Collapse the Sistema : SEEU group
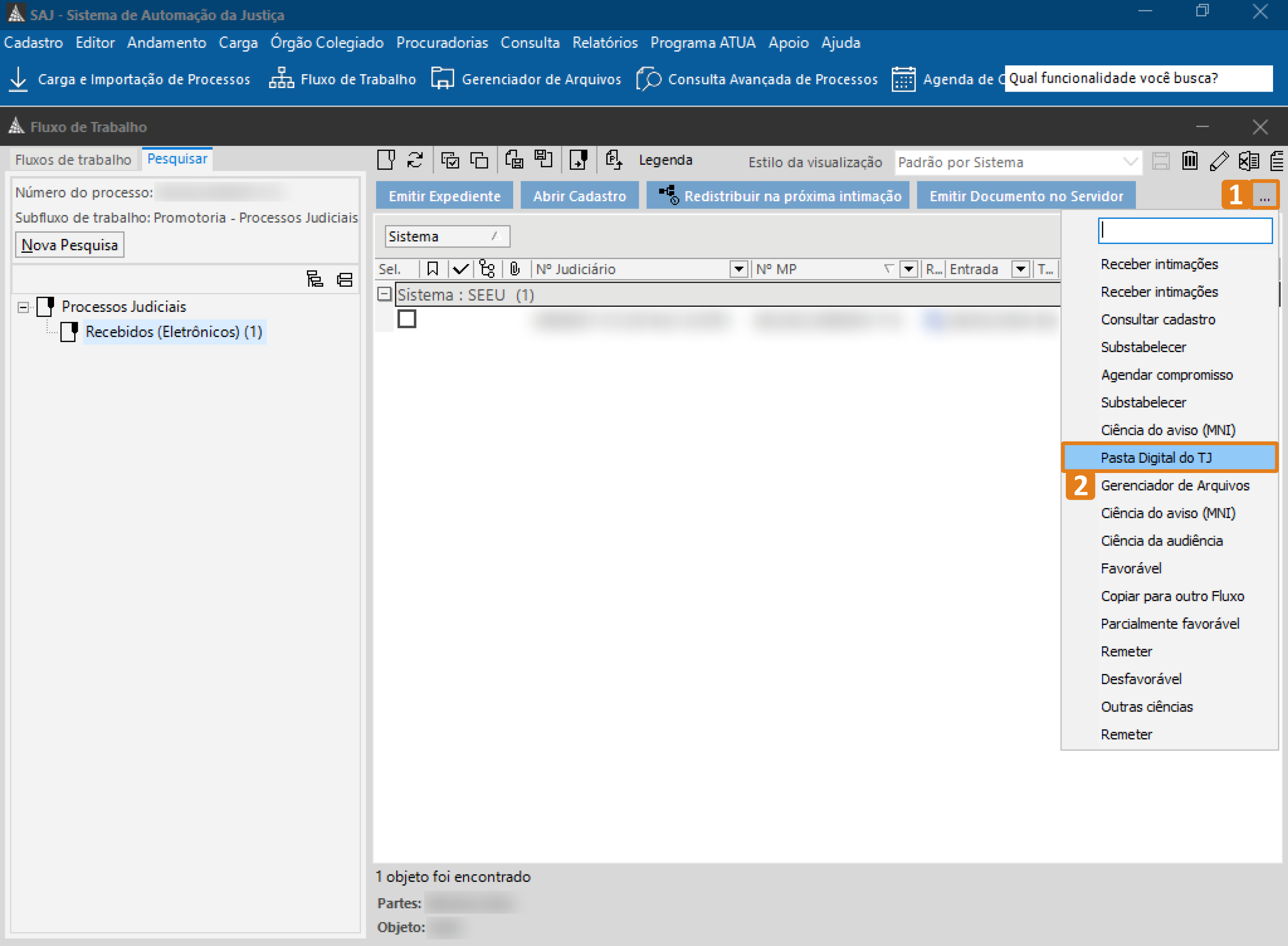 point(384,294)
